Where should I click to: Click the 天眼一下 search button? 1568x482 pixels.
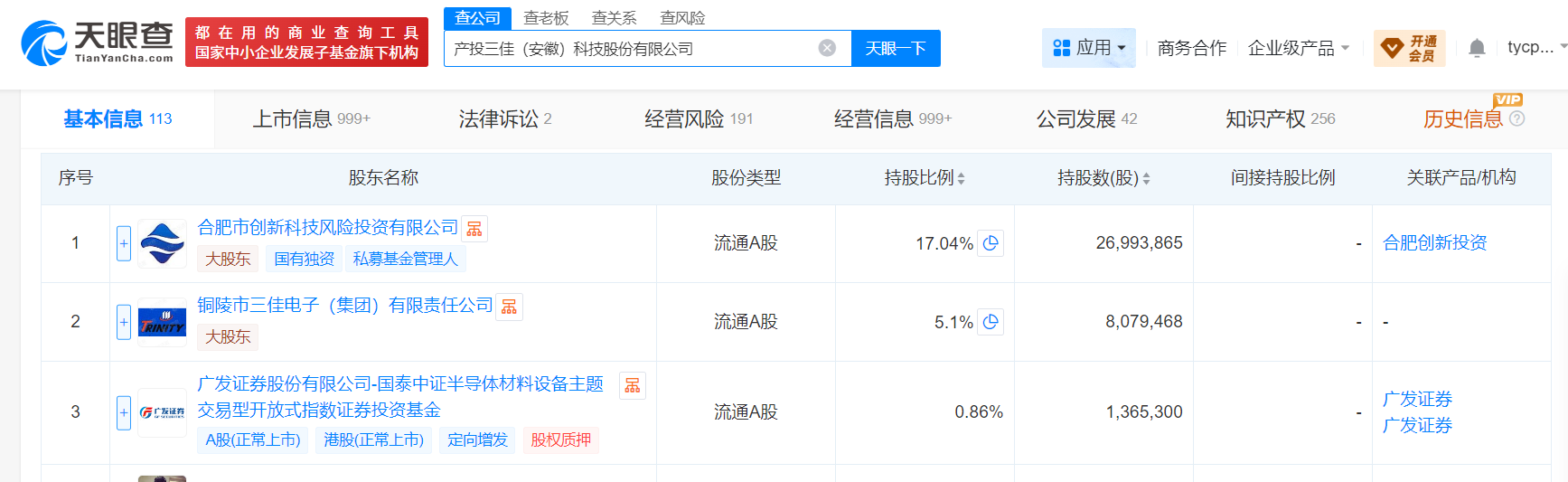[896, 48]
